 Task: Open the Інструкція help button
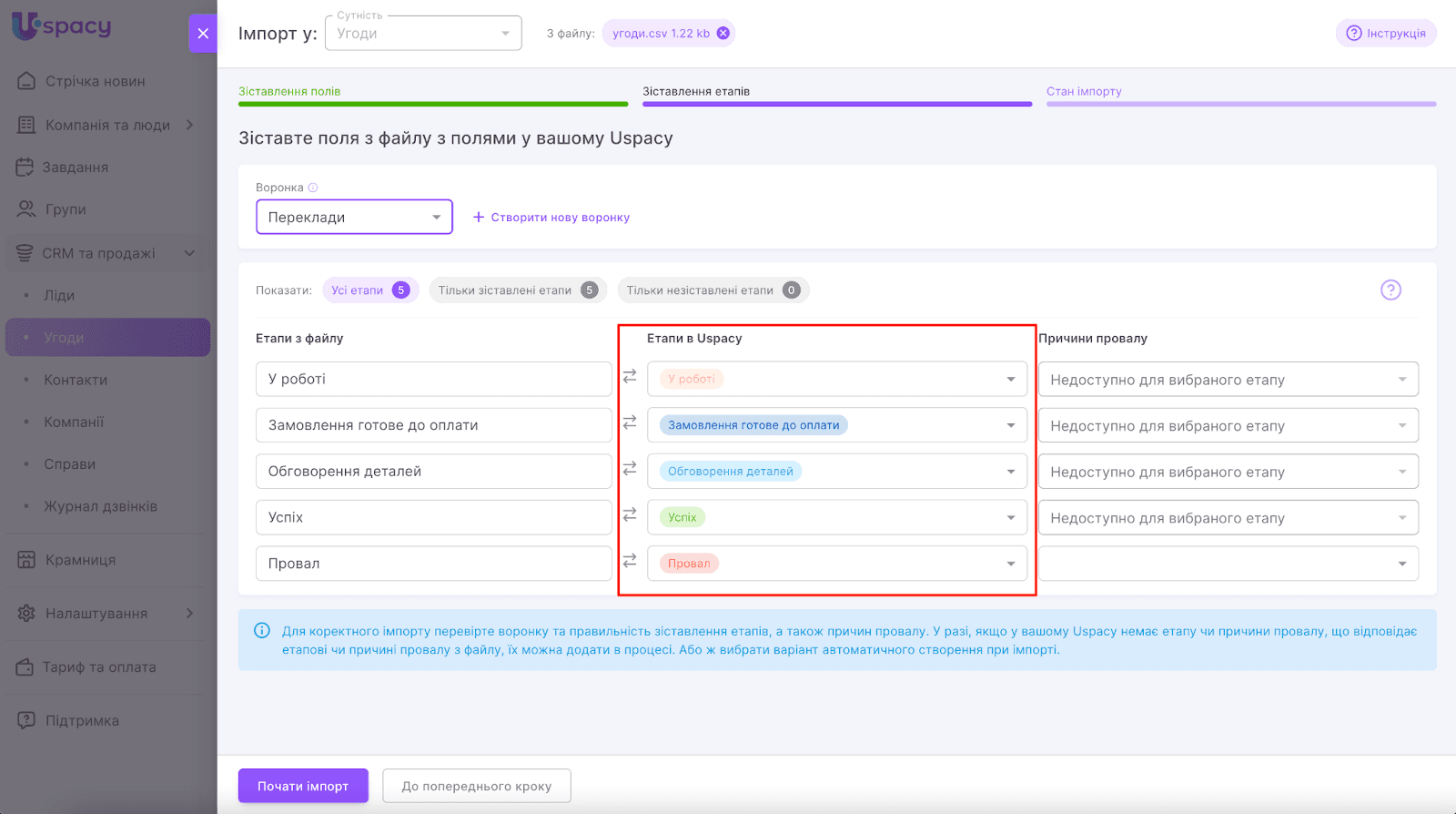tap(1386, 34)
